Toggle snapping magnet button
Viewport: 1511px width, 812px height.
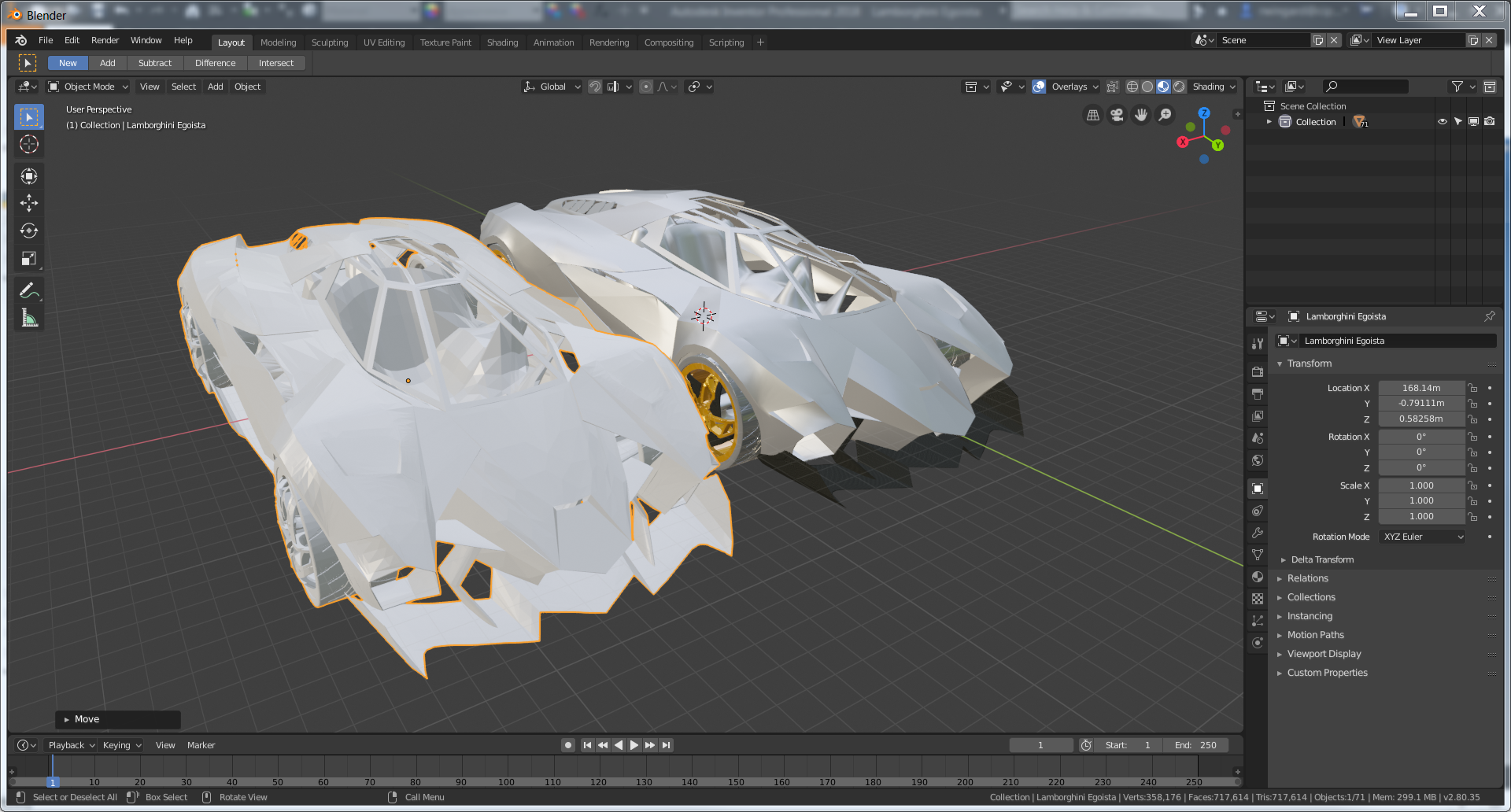tap(596, 87)
